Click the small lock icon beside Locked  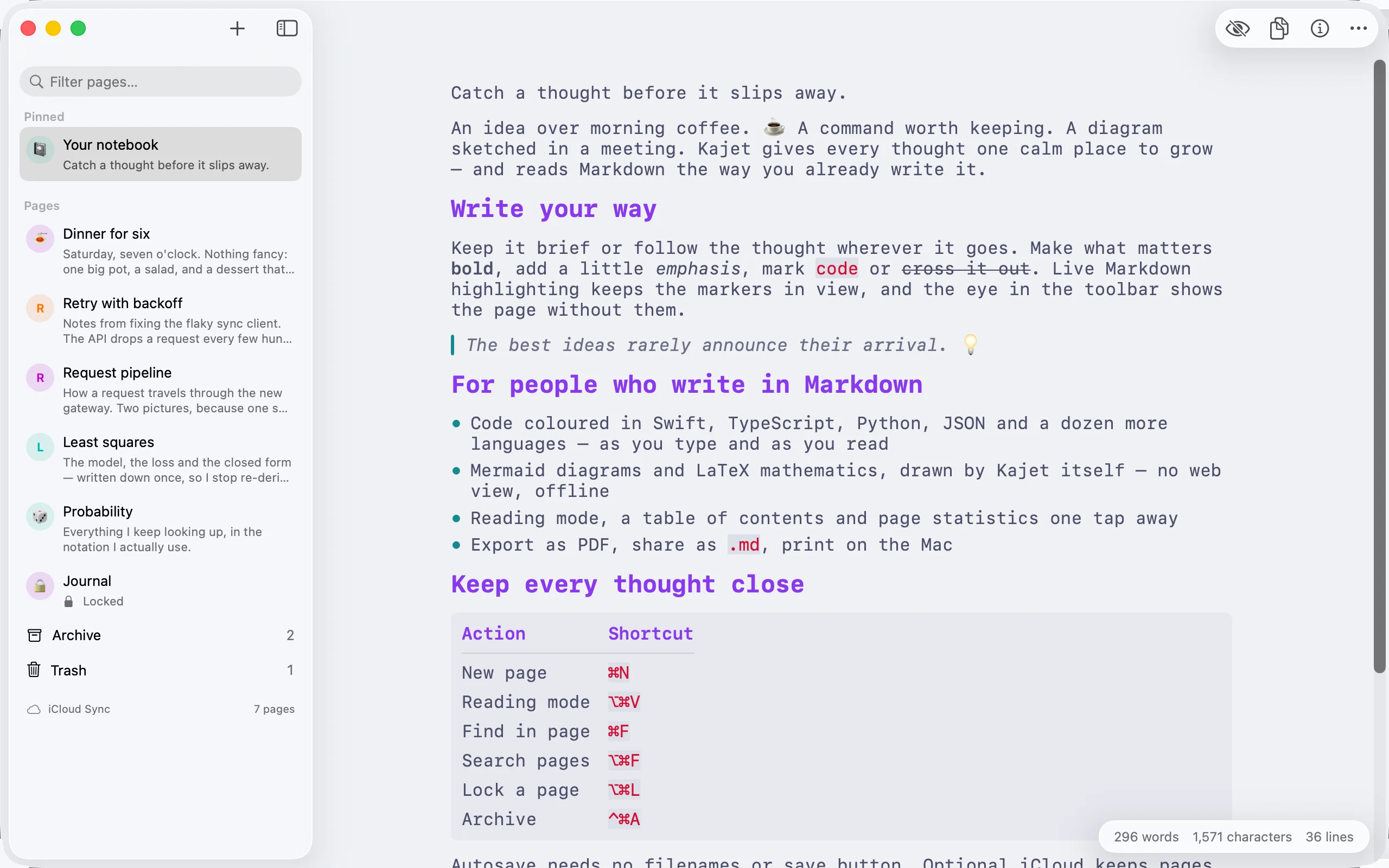tap(68, 601)
